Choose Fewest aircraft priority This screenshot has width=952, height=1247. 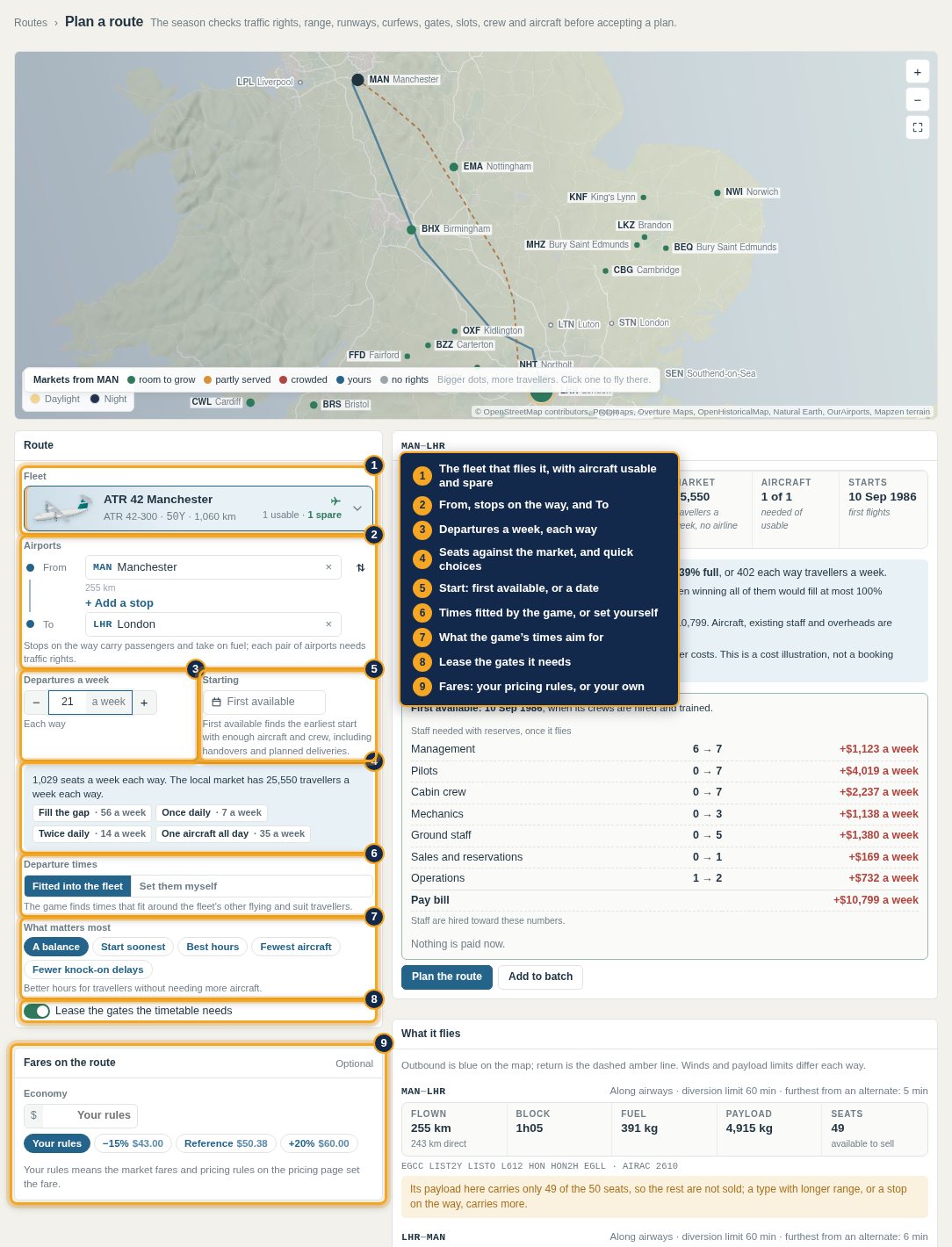click(296, 947)
